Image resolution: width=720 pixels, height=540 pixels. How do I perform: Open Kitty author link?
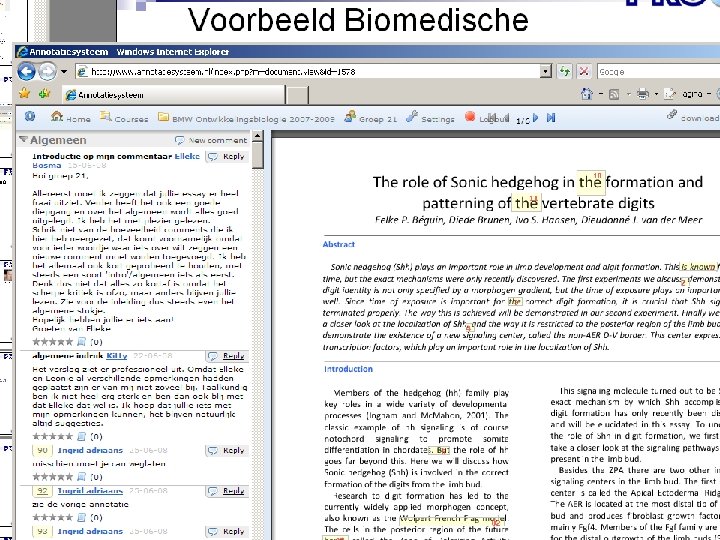click(117, 356)
